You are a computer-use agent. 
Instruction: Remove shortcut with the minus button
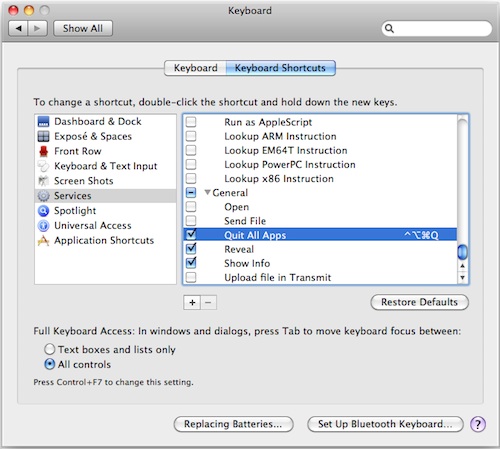click(x=208, y=303)
